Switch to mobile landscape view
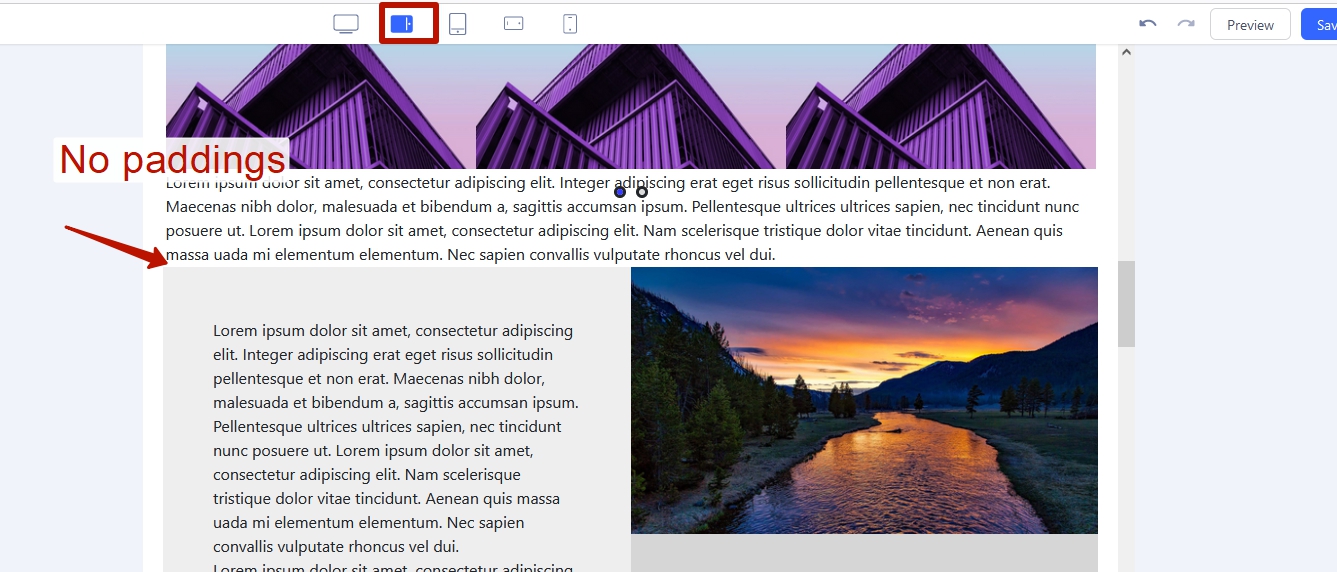The height and width of the screenshot is (572, 1337). pyautogui.click(x=513, y=24)
